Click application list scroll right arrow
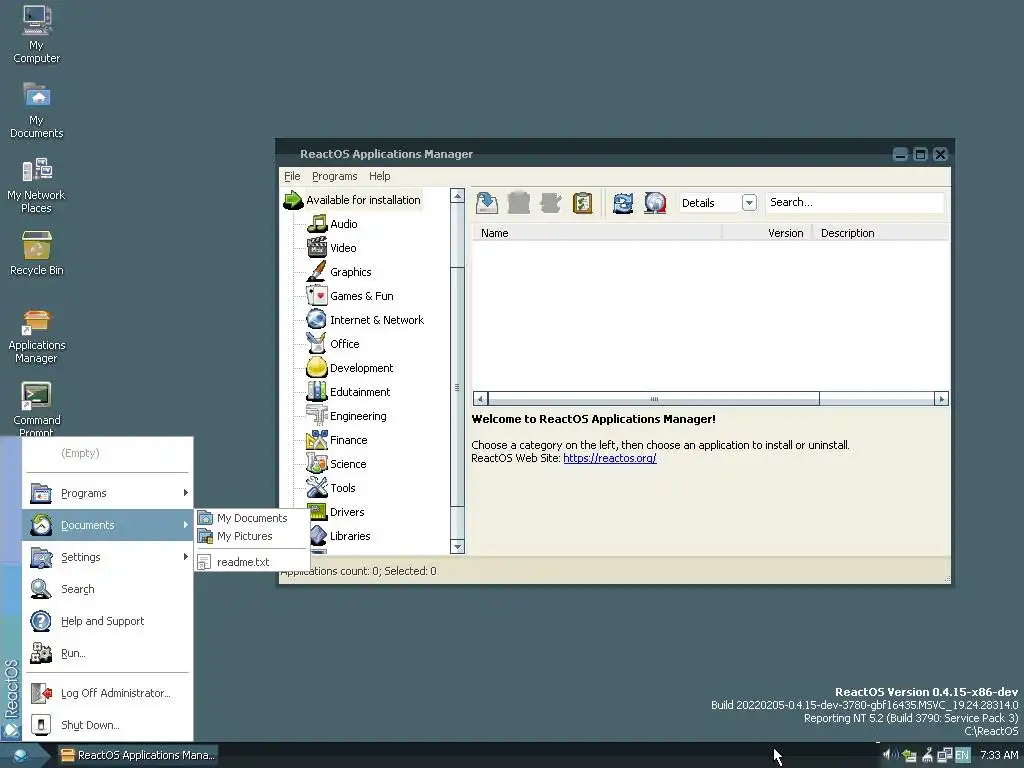This screenshot has width=1024, height=768. tap(941, 399)
